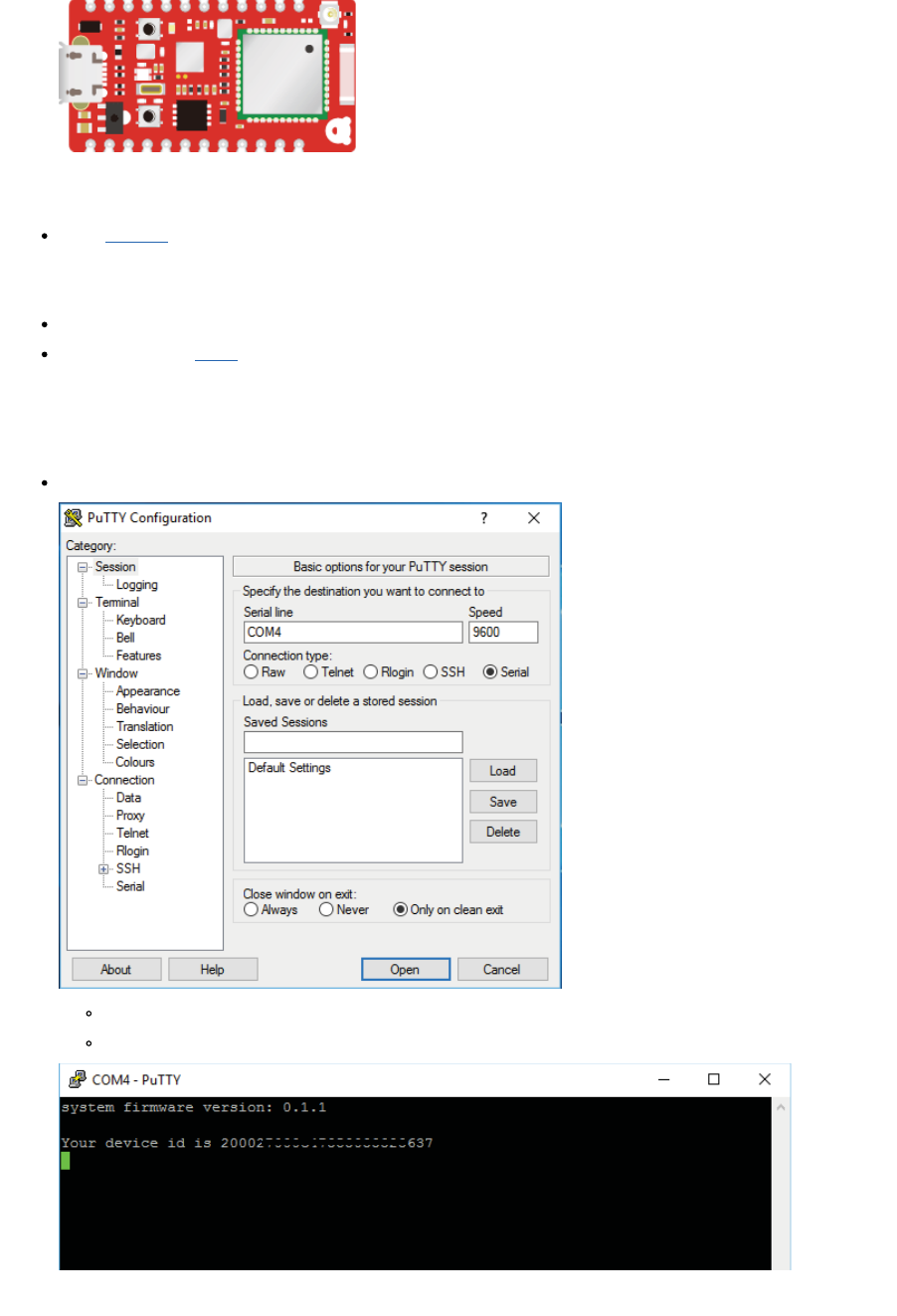This screenshot has width=897, height=1316.
Task: Open the Serial category in tree
Action: pos(130,886)
